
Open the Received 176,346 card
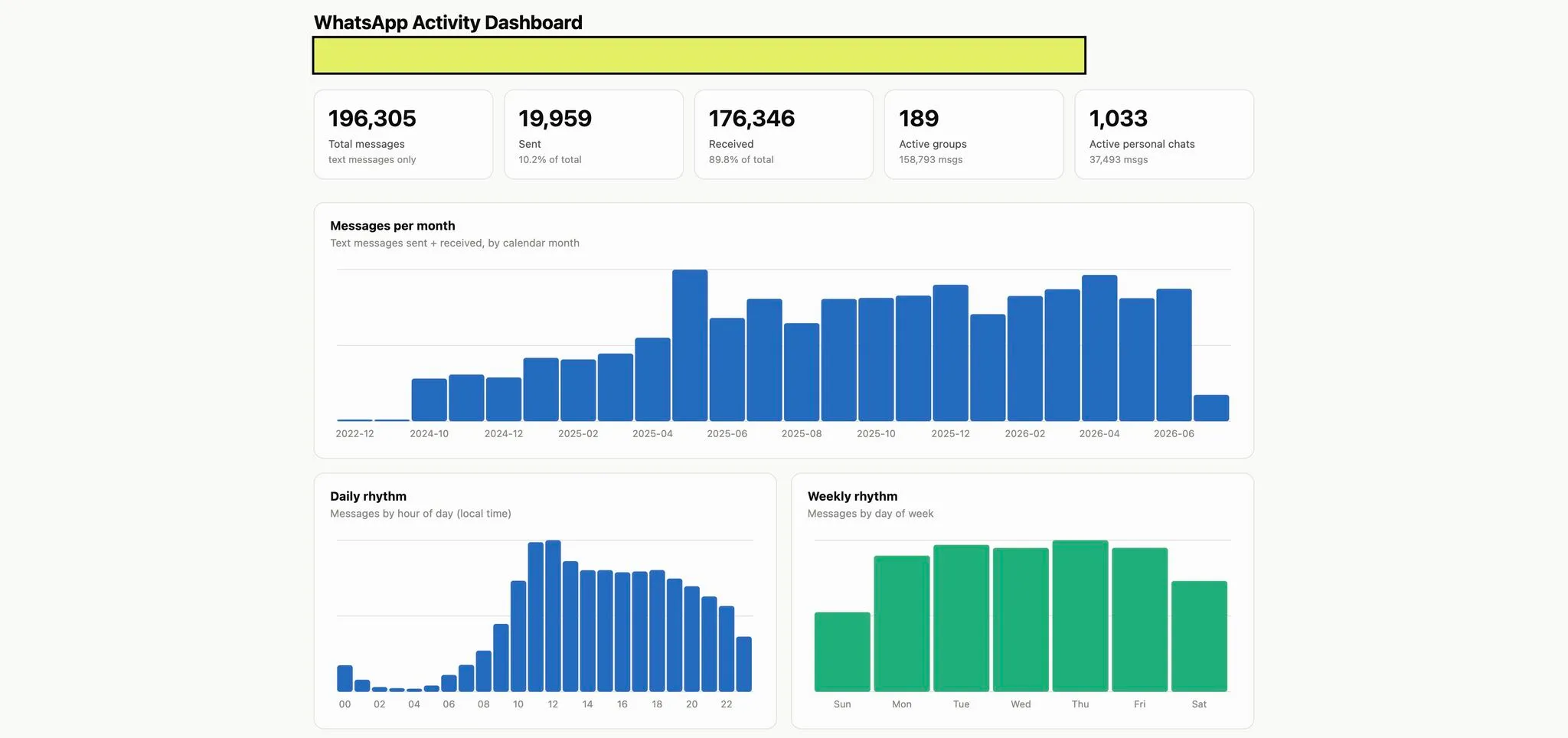pos(784,135)
